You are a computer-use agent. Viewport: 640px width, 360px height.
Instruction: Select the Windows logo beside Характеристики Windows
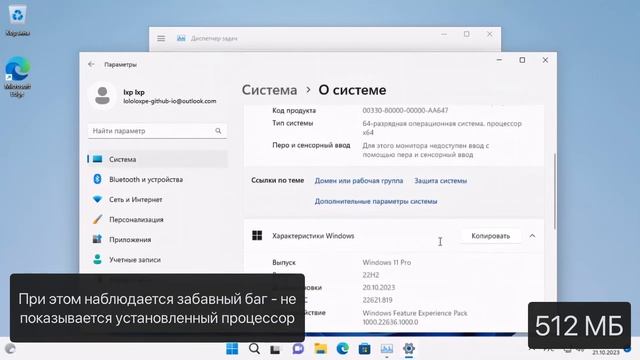[x=257, y=236]
